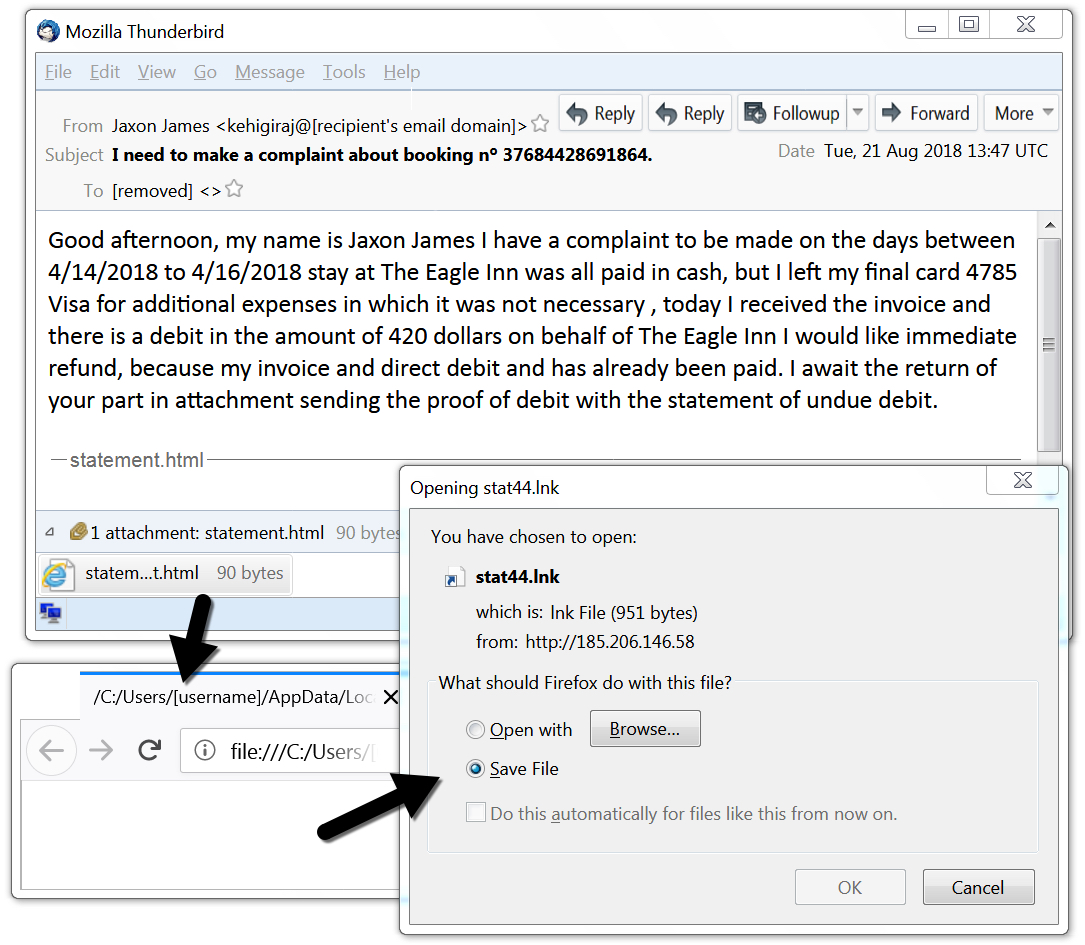Open the View menu
Viewport: 1085px width, 945px height.
156,72
